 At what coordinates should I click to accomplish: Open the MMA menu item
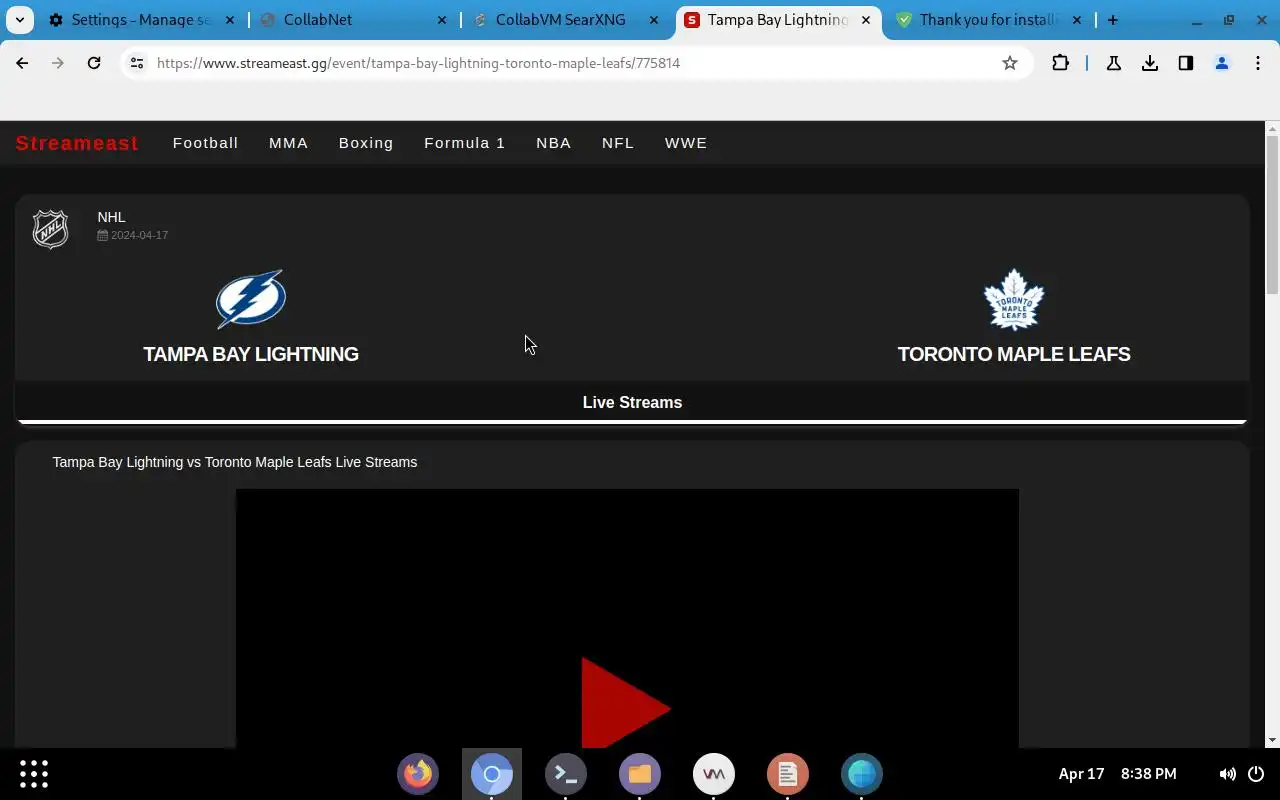pyautogui.click(x=288, y=143)
